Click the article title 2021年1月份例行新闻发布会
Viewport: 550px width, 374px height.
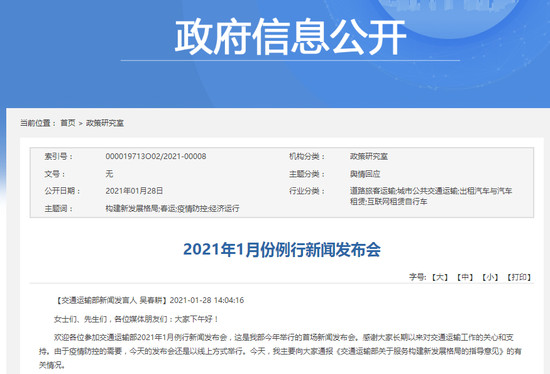[282, 250]
